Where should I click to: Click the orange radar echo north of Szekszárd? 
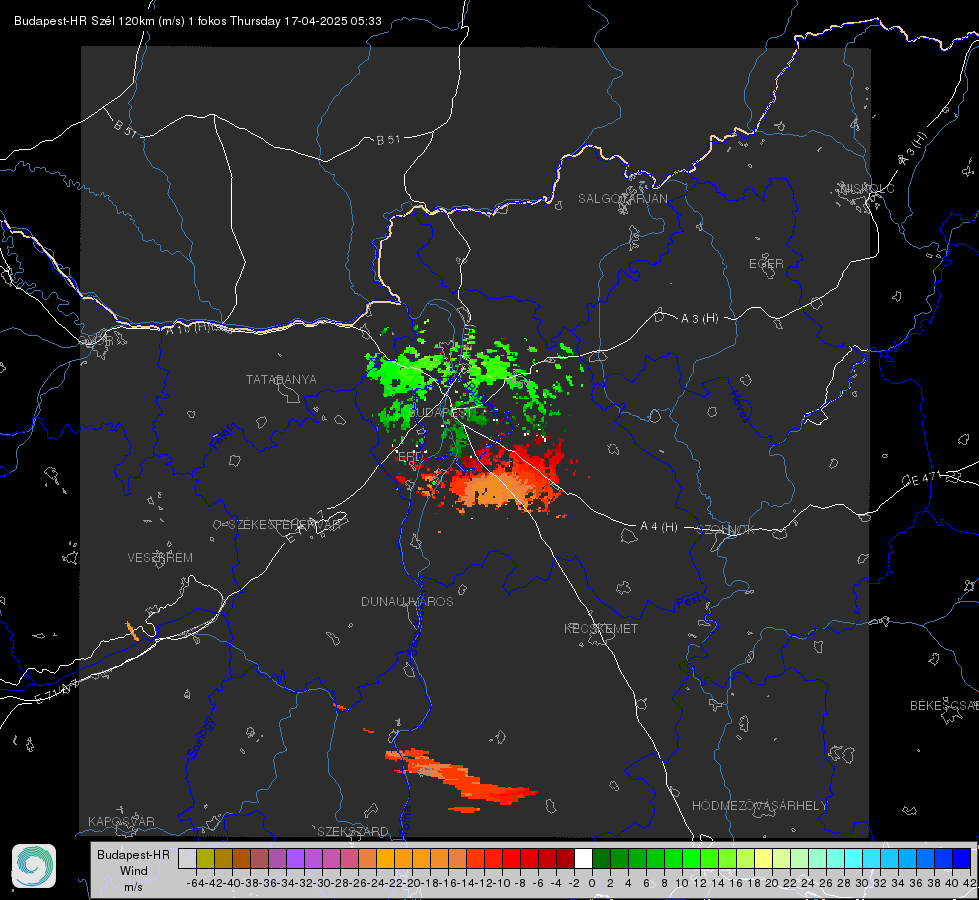tap(462, 779)
